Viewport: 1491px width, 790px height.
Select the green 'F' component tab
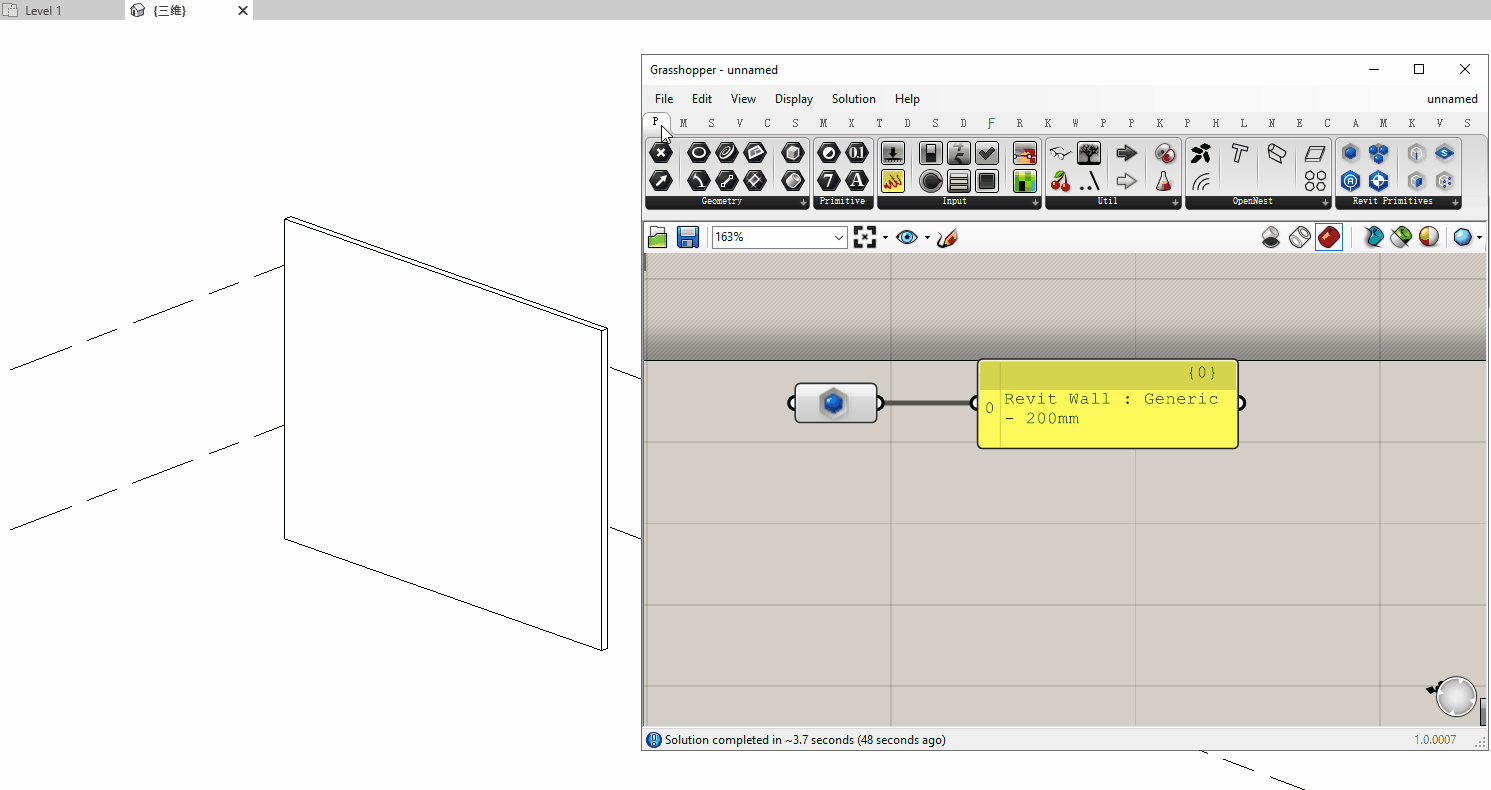pos(991,123)
